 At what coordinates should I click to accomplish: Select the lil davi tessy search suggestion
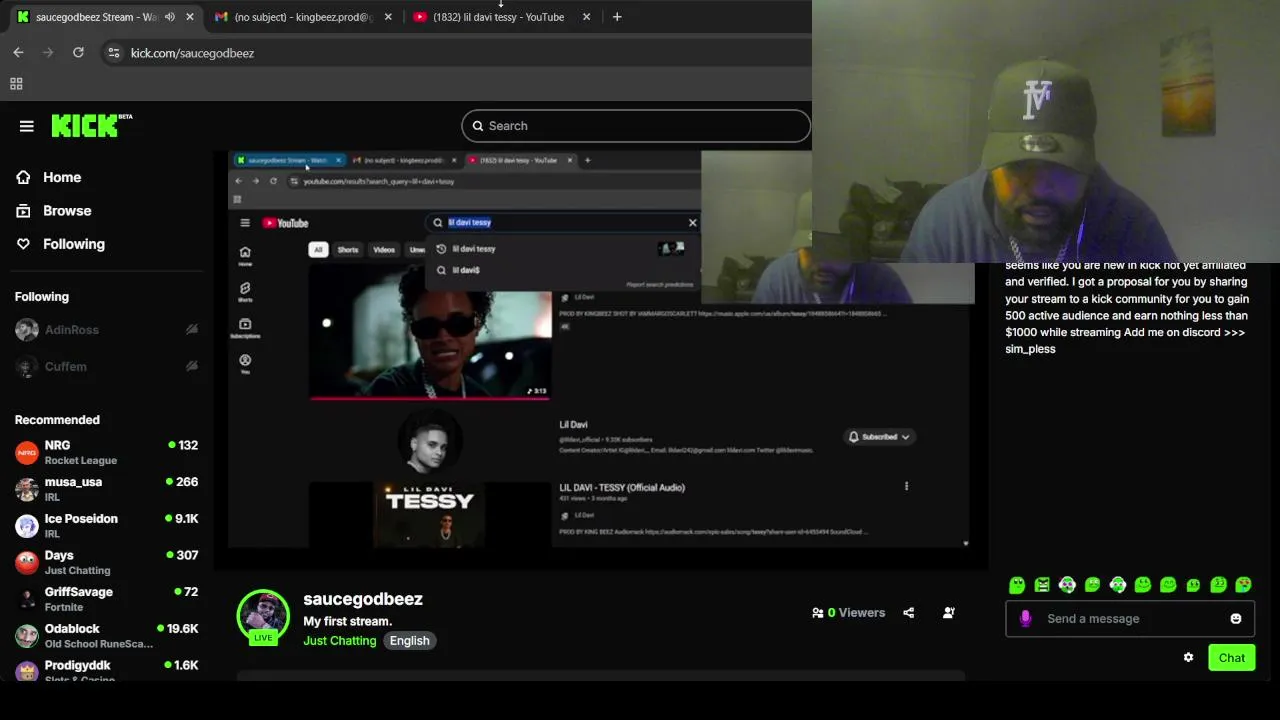(474, 249)
